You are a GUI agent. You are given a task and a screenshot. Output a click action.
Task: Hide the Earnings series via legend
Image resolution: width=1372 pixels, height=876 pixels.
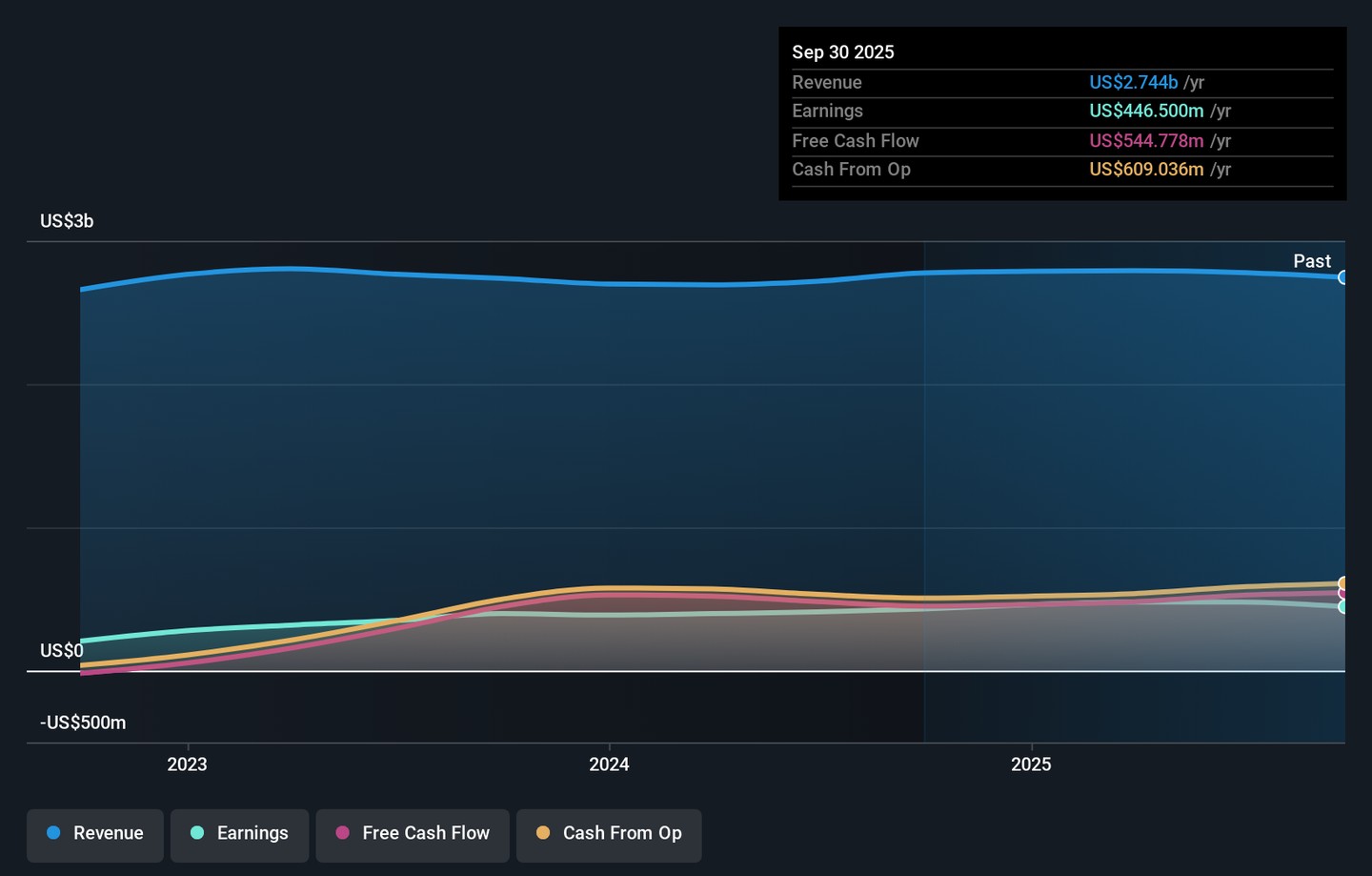239,833
